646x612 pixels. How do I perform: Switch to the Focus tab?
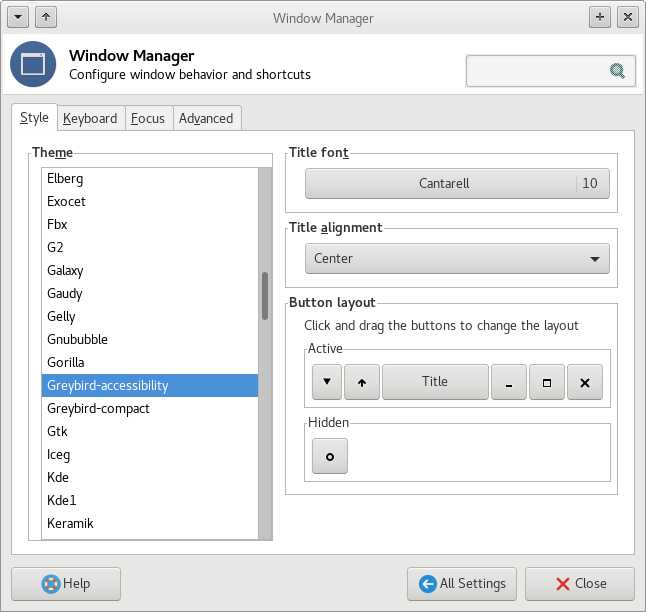(x=148, y=118)
